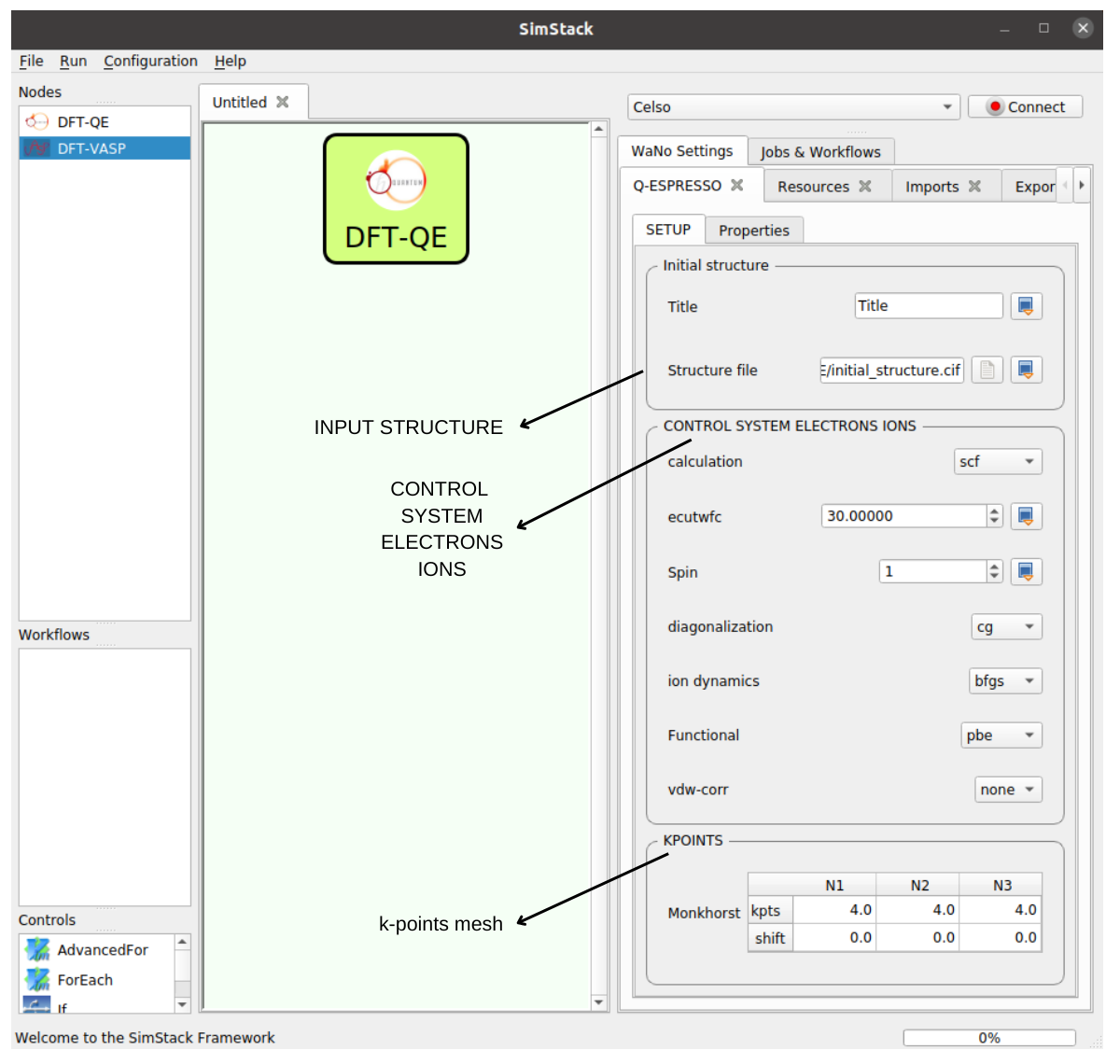Click the import icon next to Structure file
Image resolution: width=1120 pixels, height=1064 pixels.
[x=1026, y=370]
